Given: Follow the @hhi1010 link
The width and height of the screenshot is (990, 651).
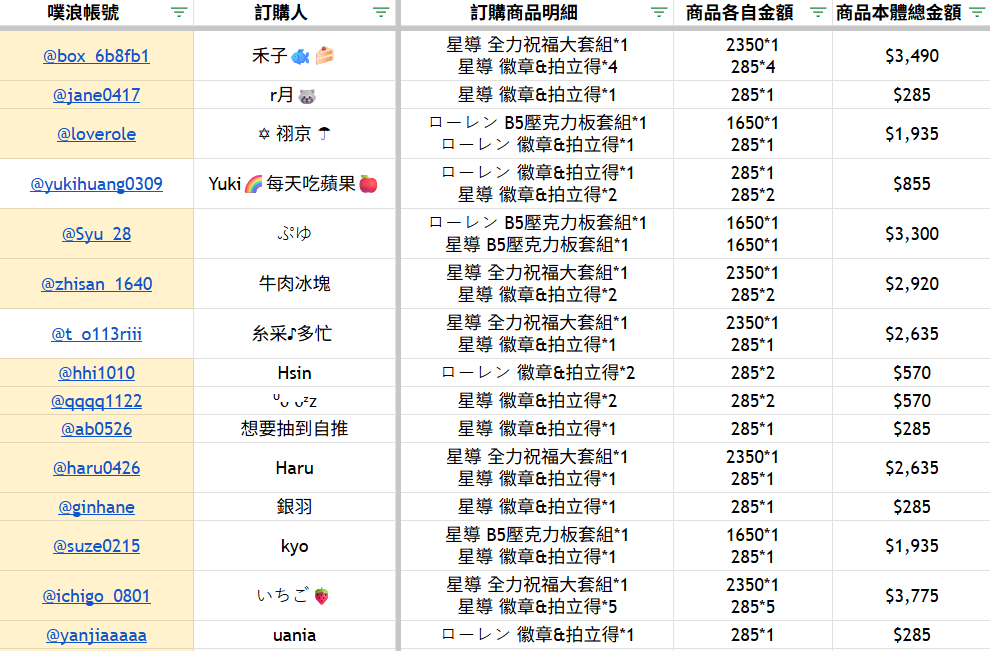Looking at the screenshot, I should point(96,373).
